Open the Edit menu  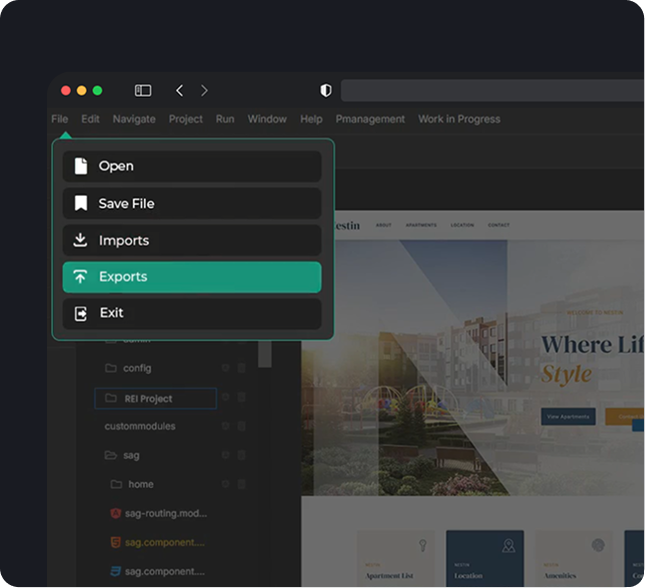tap(90, 119)
